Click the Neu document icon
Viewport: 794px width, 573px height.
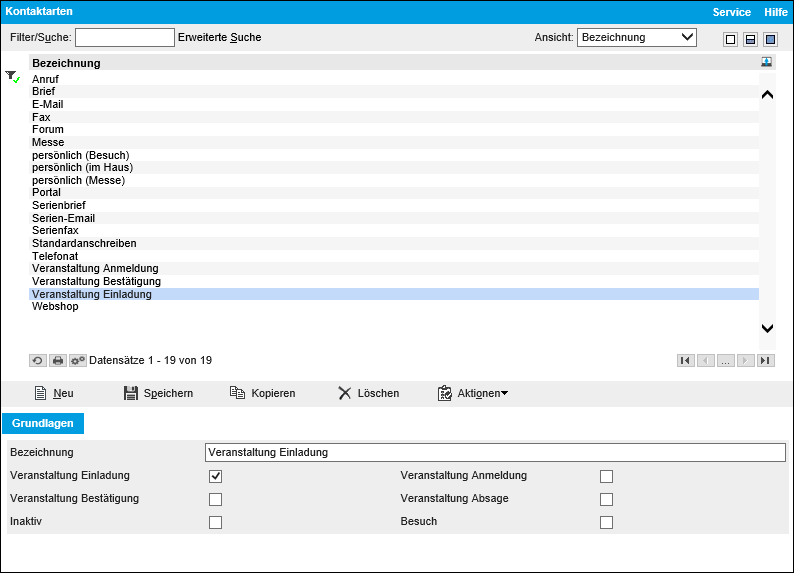coord(41,393)
